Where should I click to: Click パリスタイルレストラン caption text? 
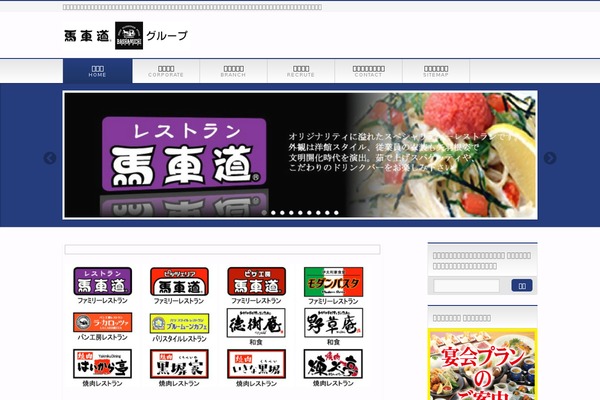coord(179,339)
